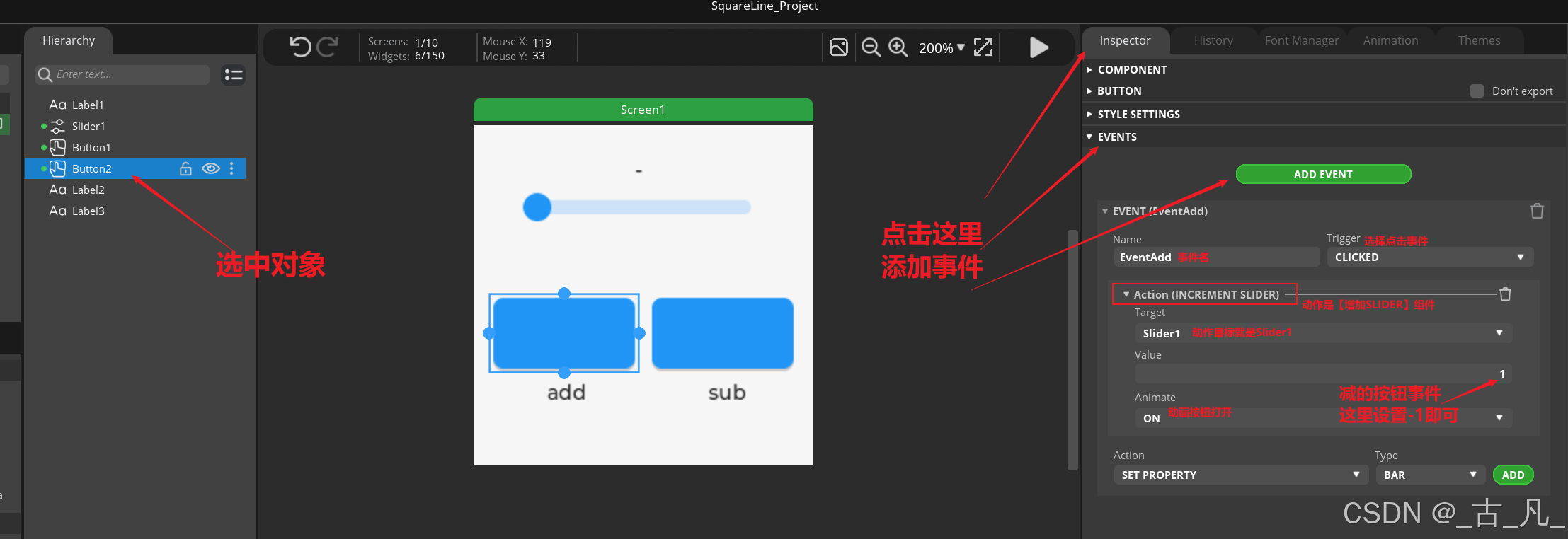
Task: Undo the last action
Action: (300, 47)
